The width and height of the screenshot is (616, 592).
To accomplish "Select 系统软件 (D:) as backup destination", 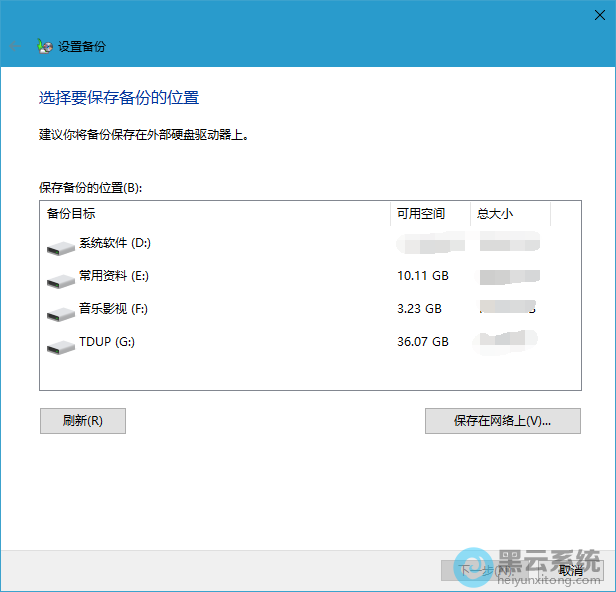I will [x=114, y=243].
